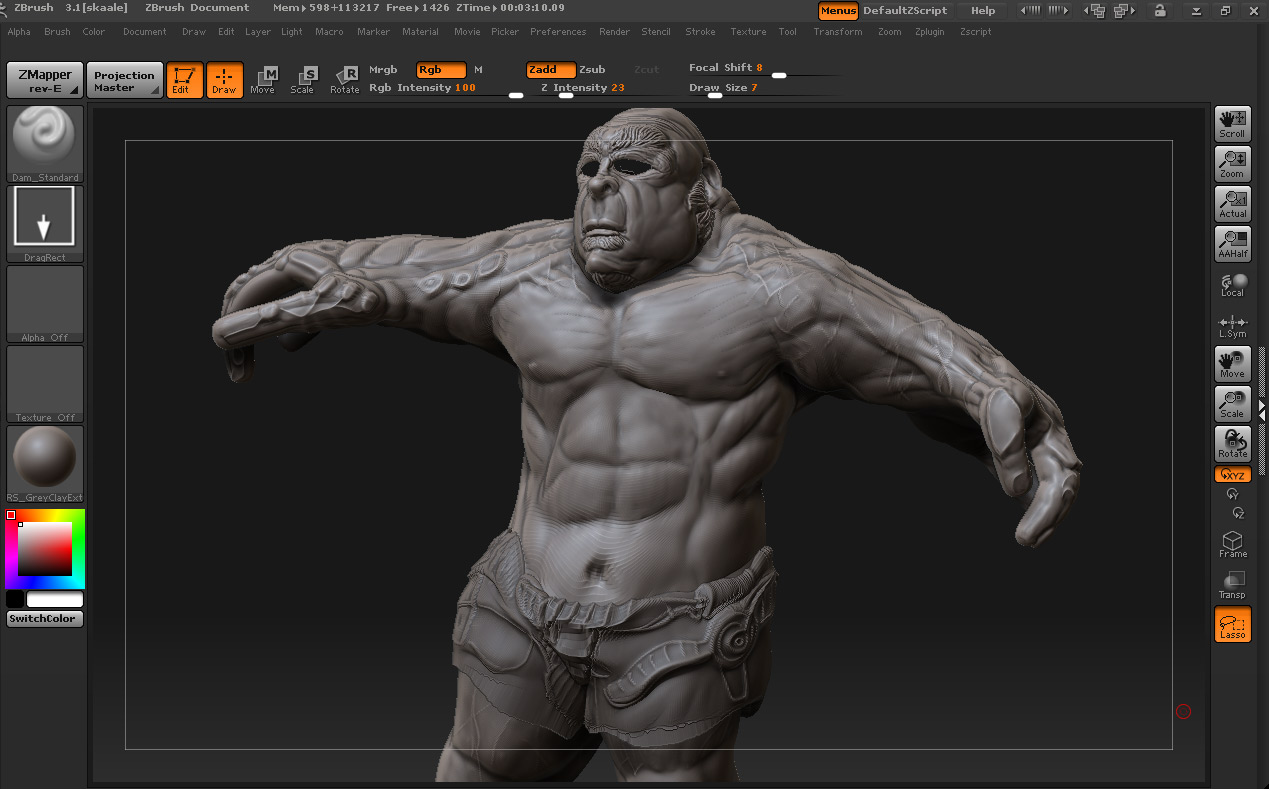Screen dimensions: 1269x789
Task: Toggle L.Sym local symmetry
Action: click(x=1233, y=326)
